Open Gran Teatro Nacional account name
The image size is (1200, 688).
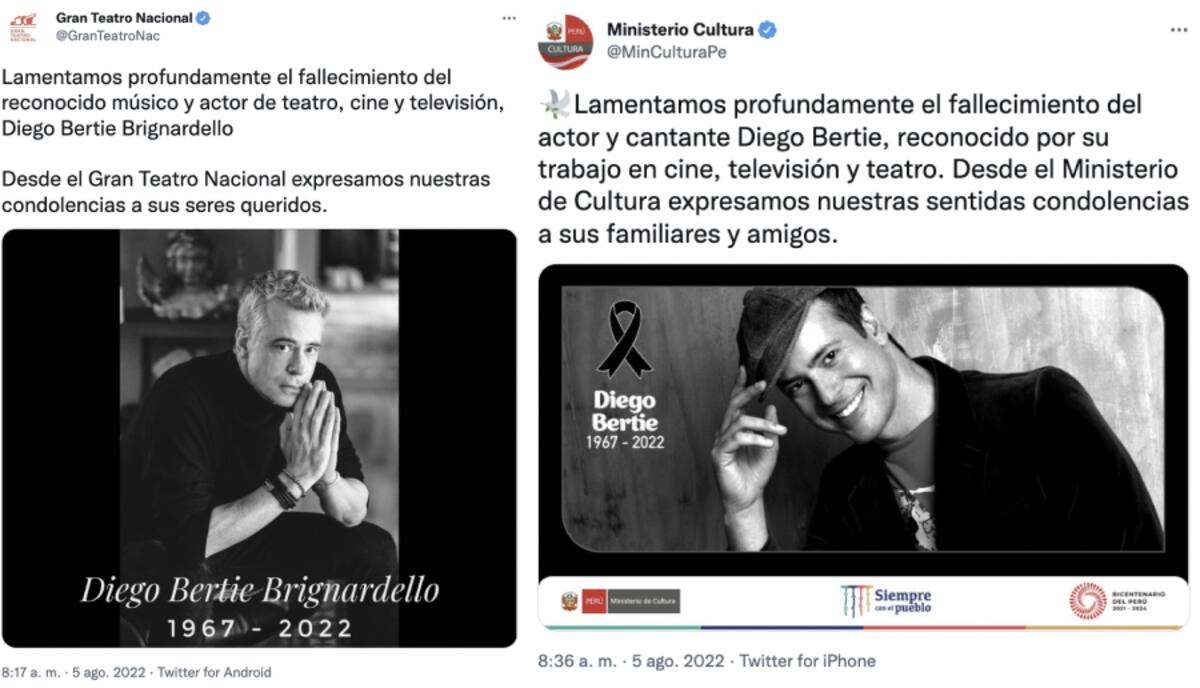[124, 18]
